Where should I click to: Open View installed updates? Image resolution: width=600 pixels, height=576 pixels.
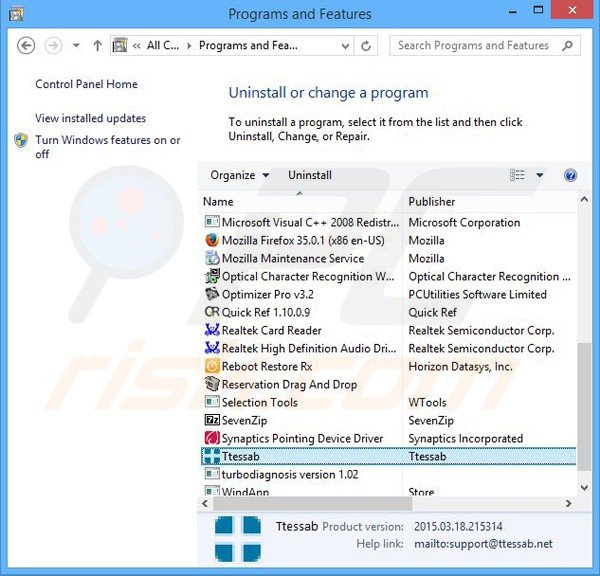pos(91,118)
